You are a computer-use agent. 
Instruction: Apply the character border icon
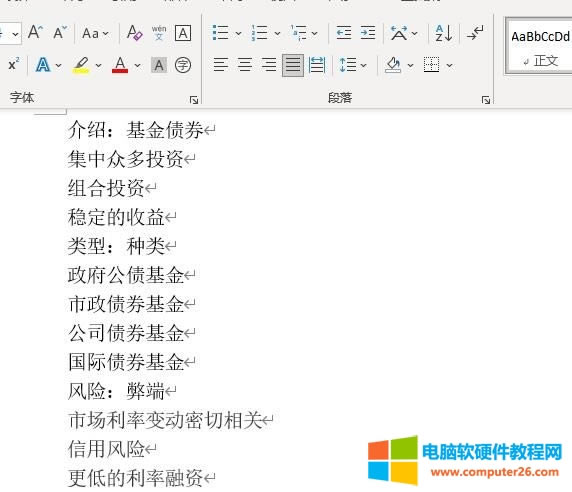[183, 33]
